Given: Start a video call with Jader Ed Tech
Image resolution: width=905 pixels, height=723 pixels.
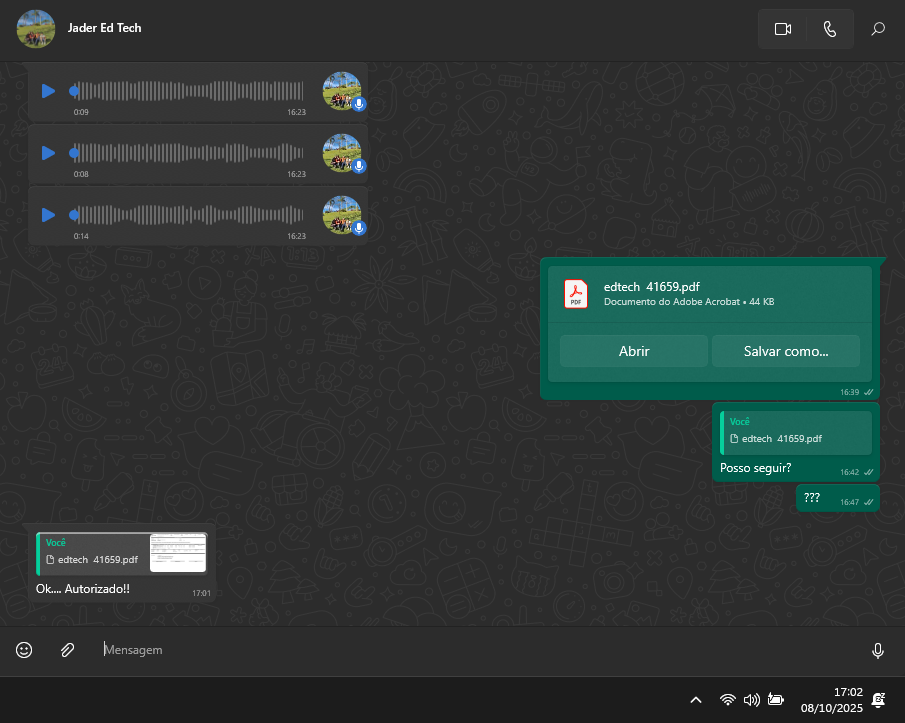Looking at the screenshot, I should 782,29.
